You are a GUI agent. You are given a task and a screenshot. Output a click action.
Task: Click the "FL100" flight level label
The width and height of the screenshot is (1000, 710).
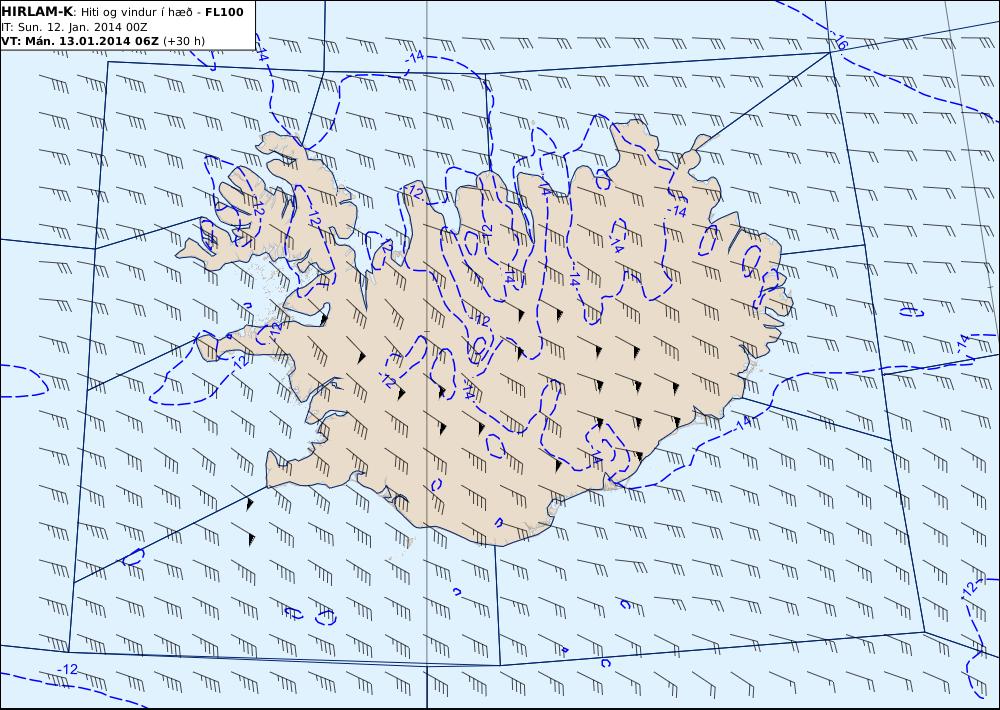(x=224, y=12)
